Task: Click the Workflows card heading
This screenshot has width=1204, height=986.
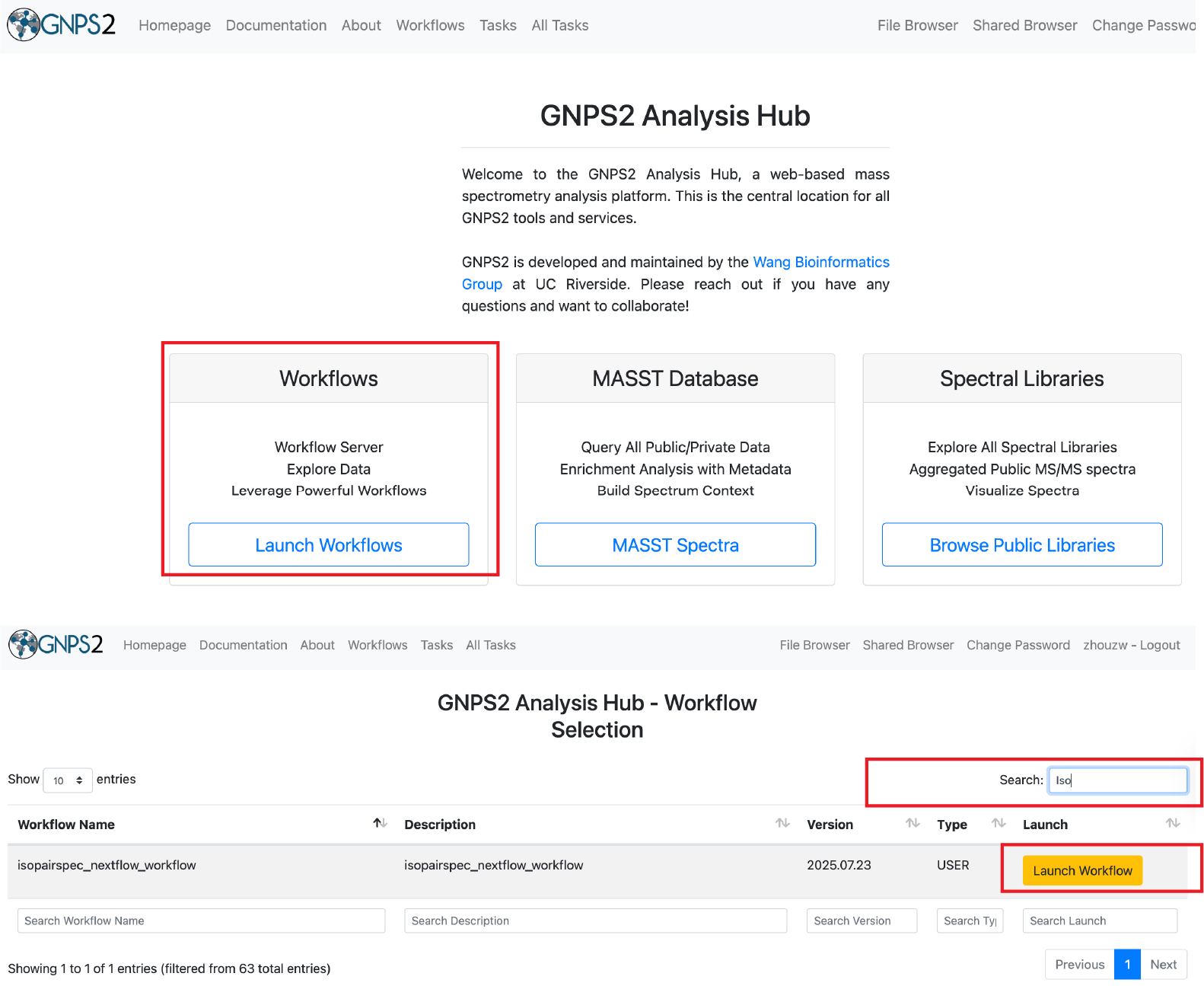Action: [329, 378]
